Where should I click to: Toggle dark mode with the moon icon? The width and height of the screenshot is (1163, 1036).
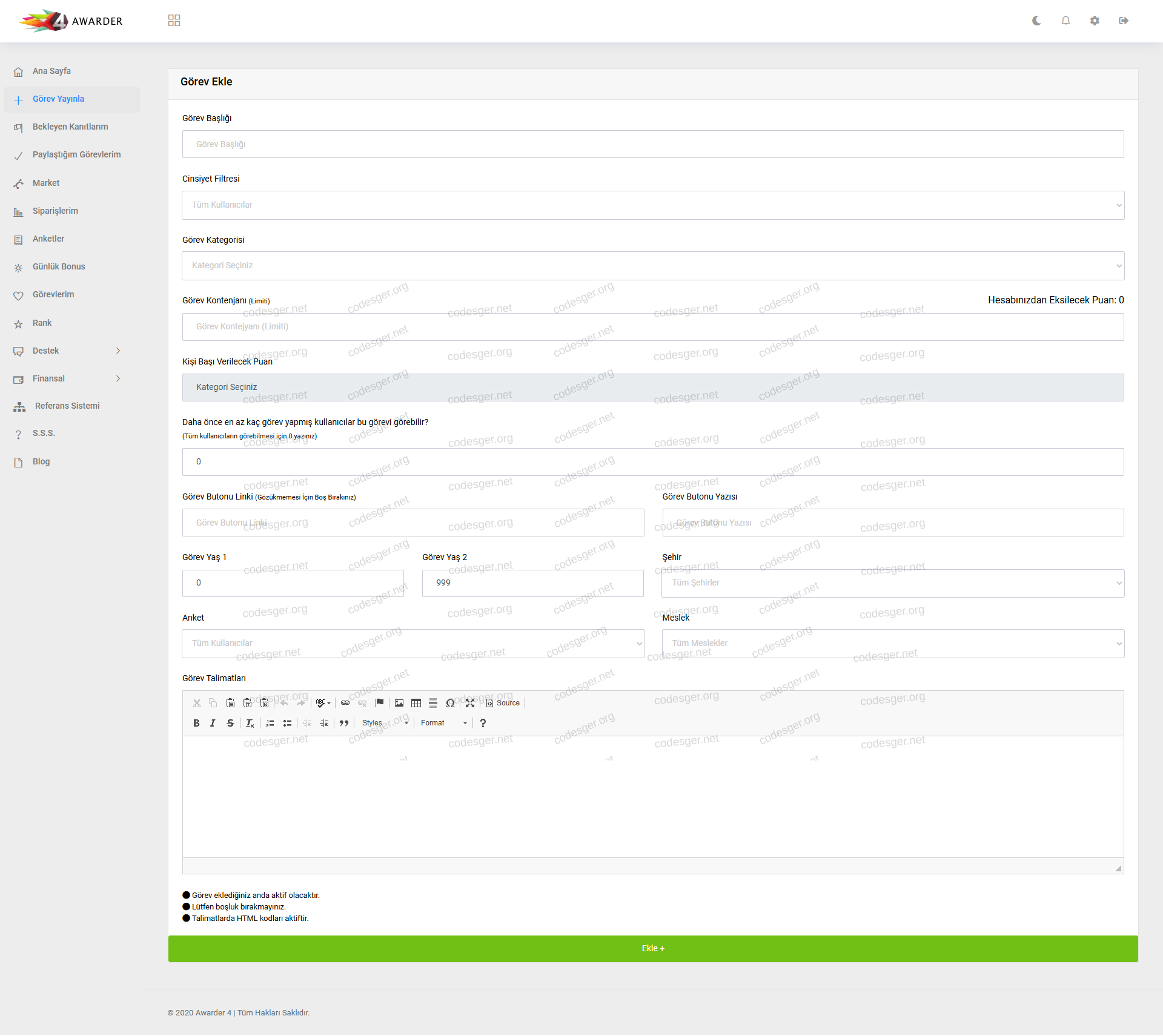1036,21
